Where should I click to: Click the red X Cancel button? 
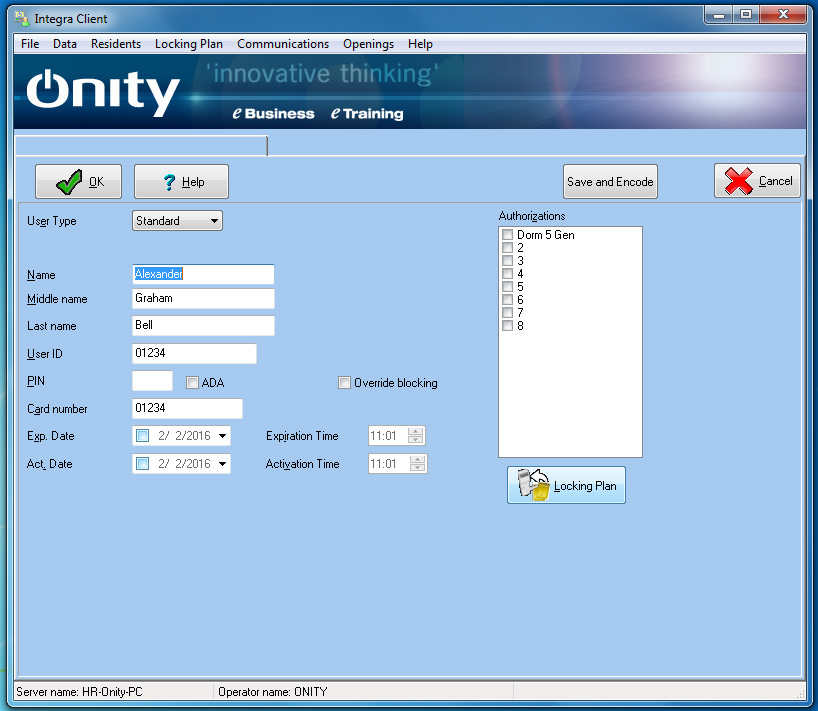pyautogui.click(x=757, y=181)
